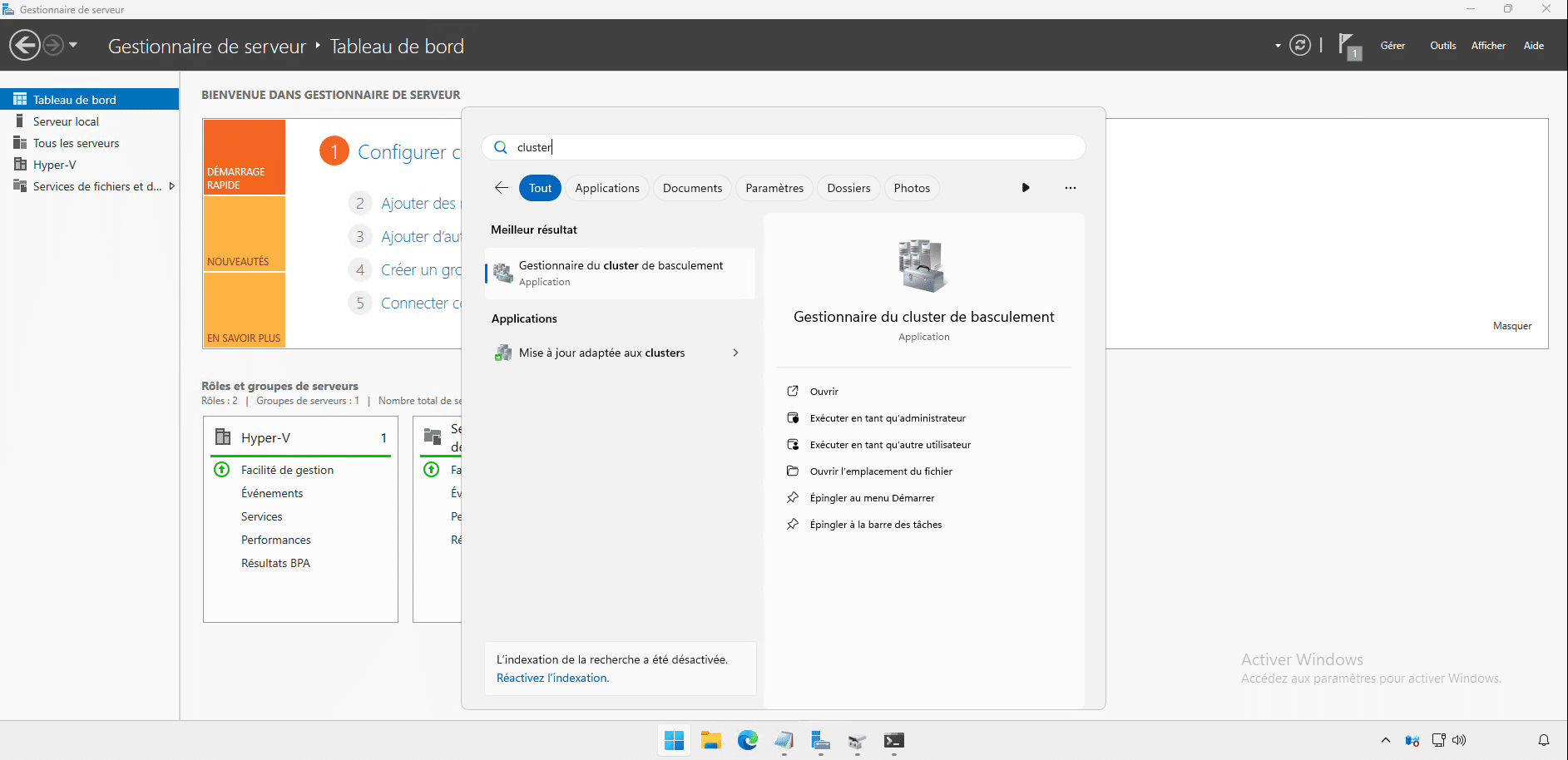The image size is (1568, 760).
Task: Show more search filters with the play arrow
Action: (1026, 188)
